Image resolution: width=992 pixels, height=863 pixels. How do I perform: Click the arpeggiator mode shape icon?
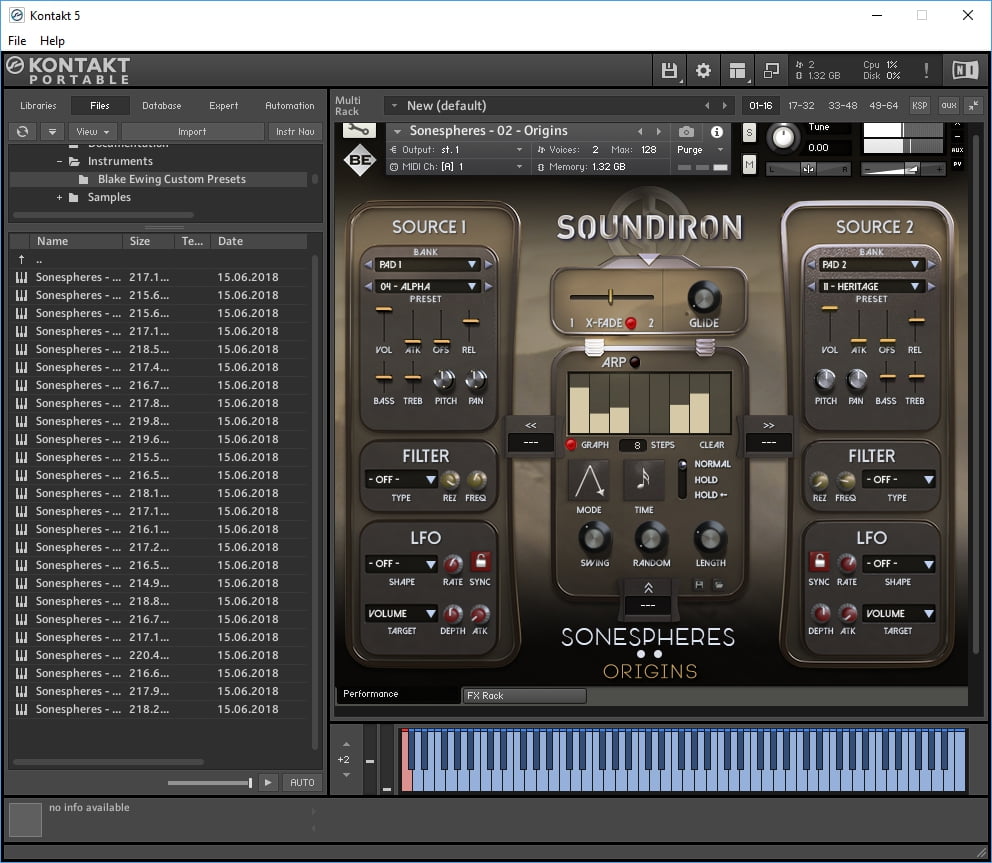tap(589, 481)
